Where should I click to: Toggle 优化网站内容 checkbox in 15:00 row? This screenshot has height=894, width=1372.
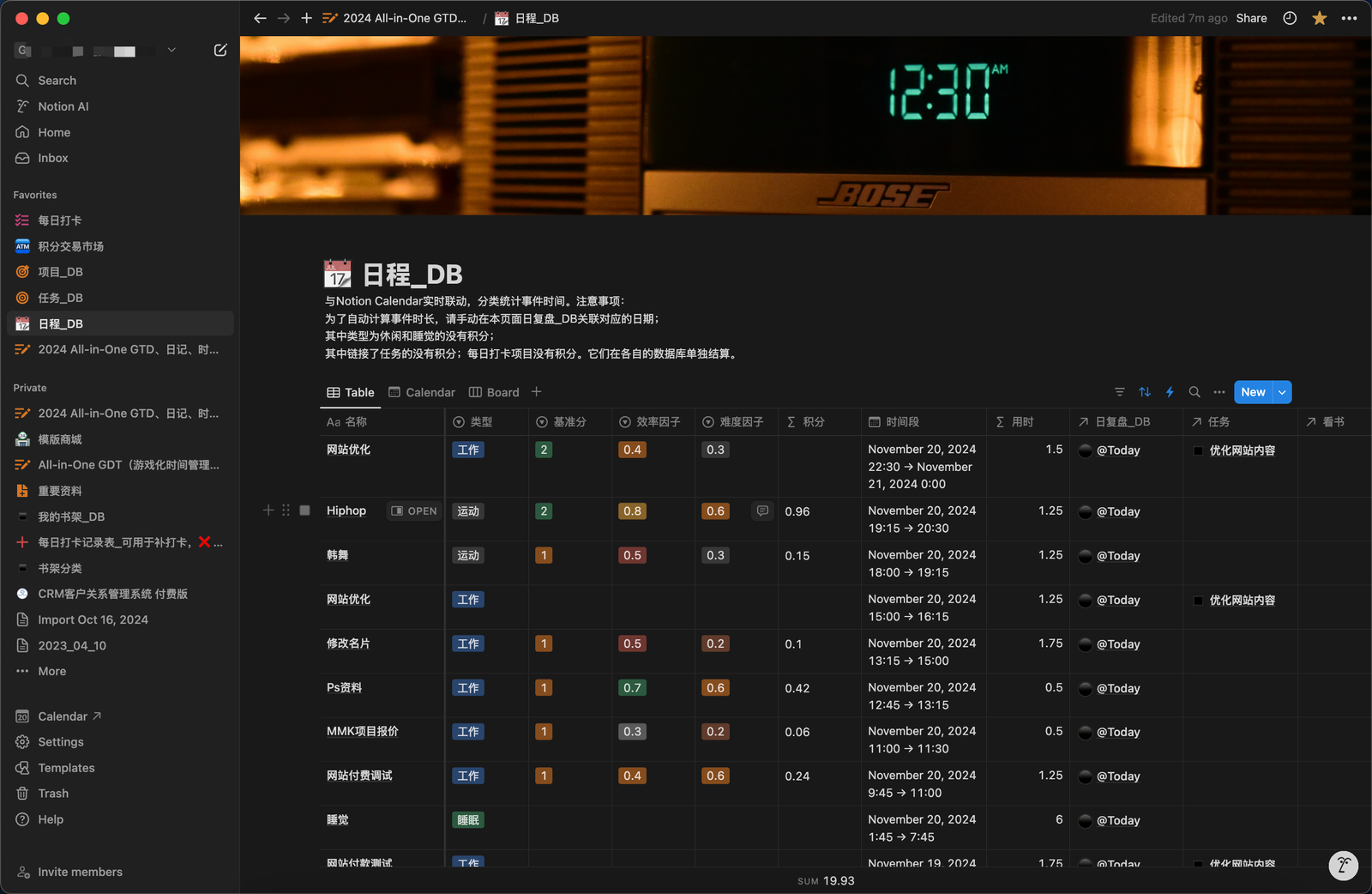coord(1198,601)
